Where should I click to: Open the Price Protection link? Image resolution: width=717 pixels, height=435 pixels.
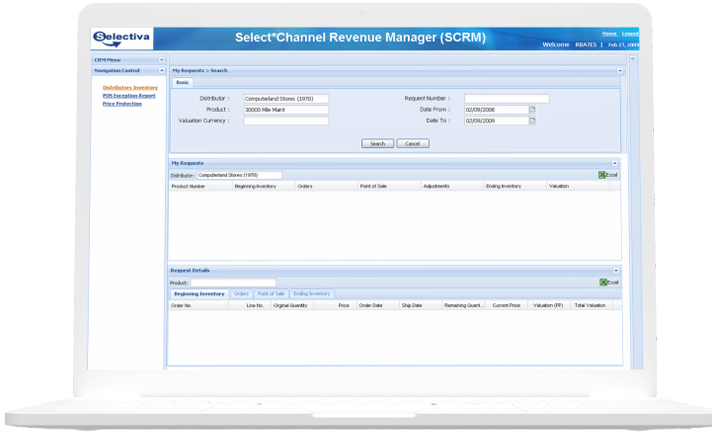point(122,103)
